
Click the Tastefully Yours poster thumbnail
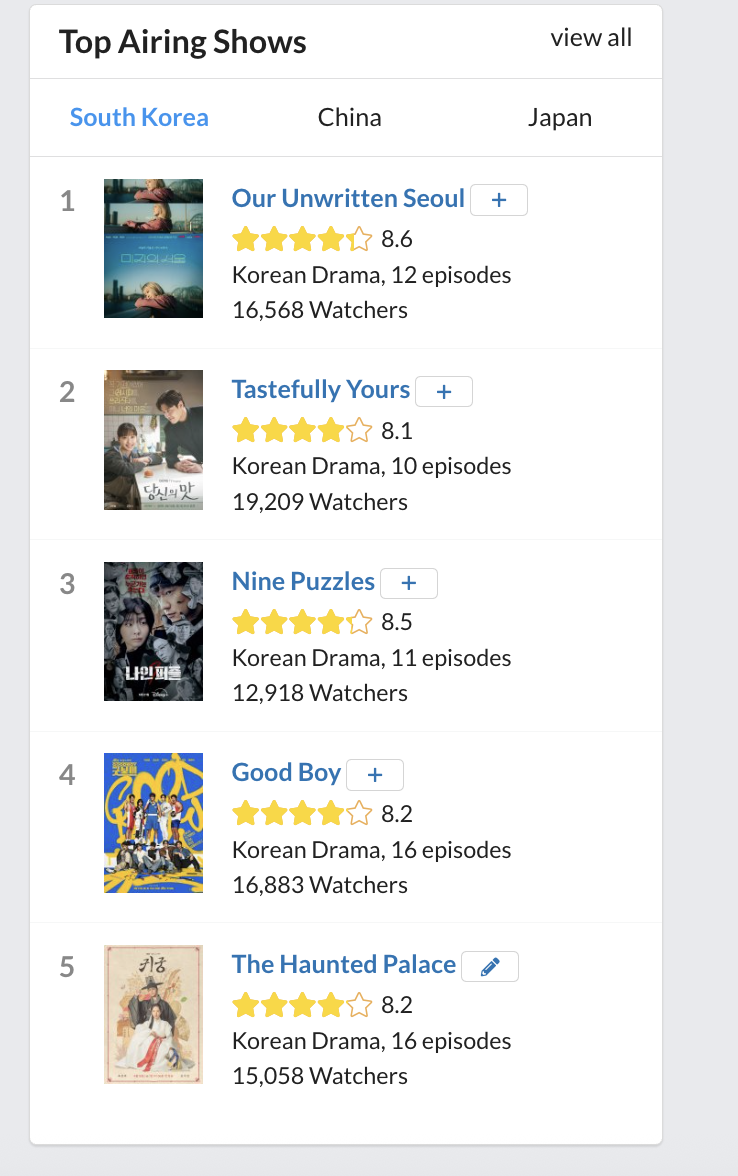pyautogui.click(x=153, y=440)
